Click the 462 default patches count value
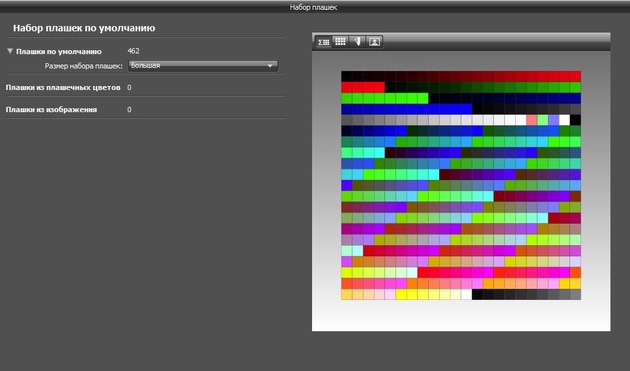Viewport: 630px width, 371px height. tap(133, 51)
